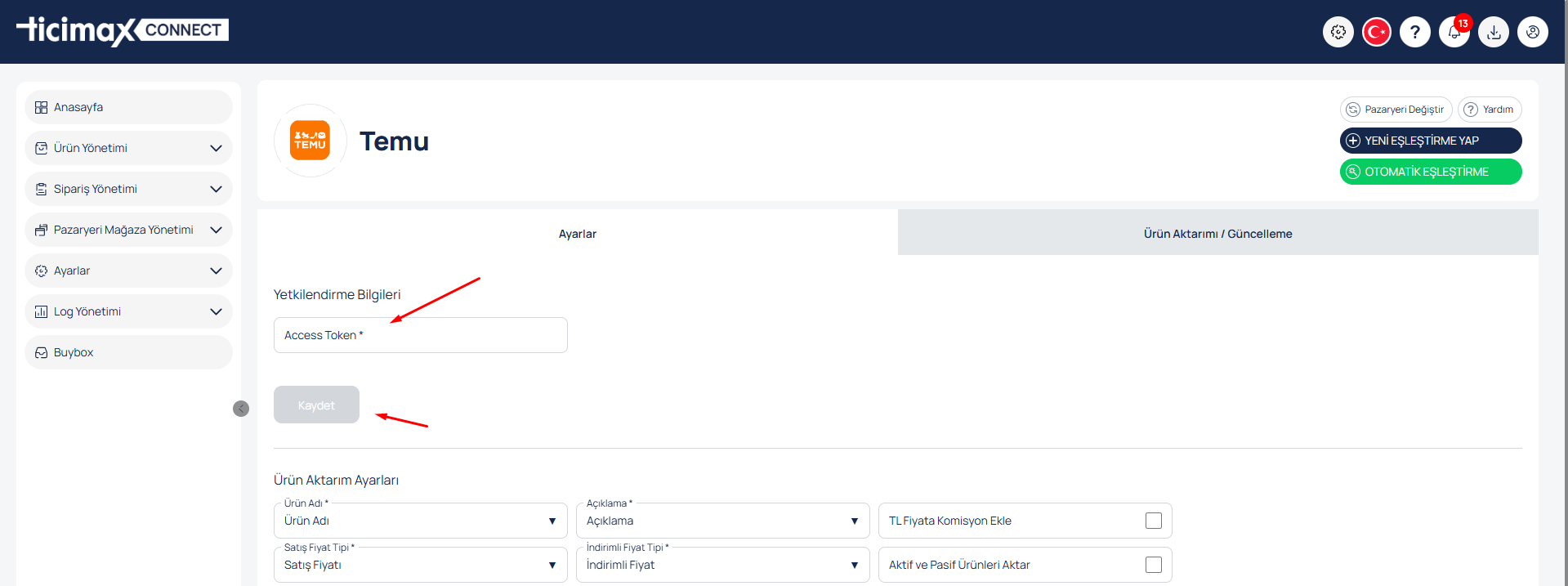The width and height of the screenshot is (1568, 586).
Task: Open Ürün Yönetimi menu label
Action: coord(91,148)
